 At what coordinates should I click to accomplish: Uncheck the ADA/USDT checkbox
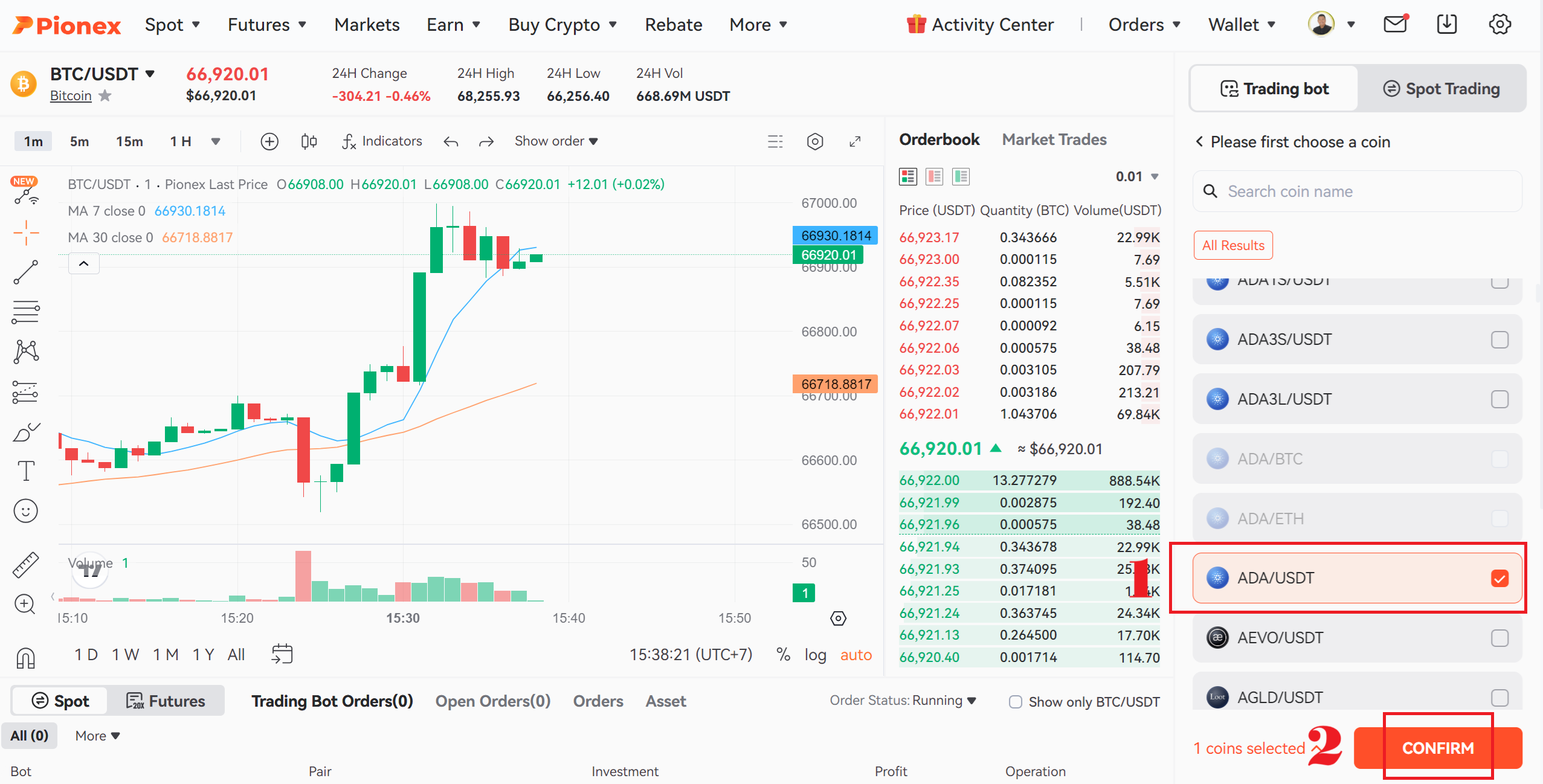(x=1500, y=578)
